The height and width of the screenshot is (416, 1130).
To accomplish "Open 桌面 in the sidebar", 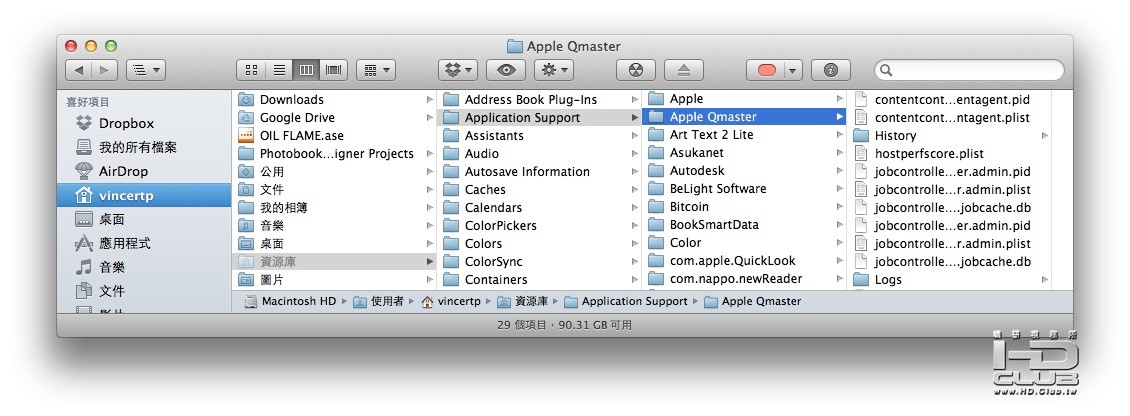I will pos(144,219).
